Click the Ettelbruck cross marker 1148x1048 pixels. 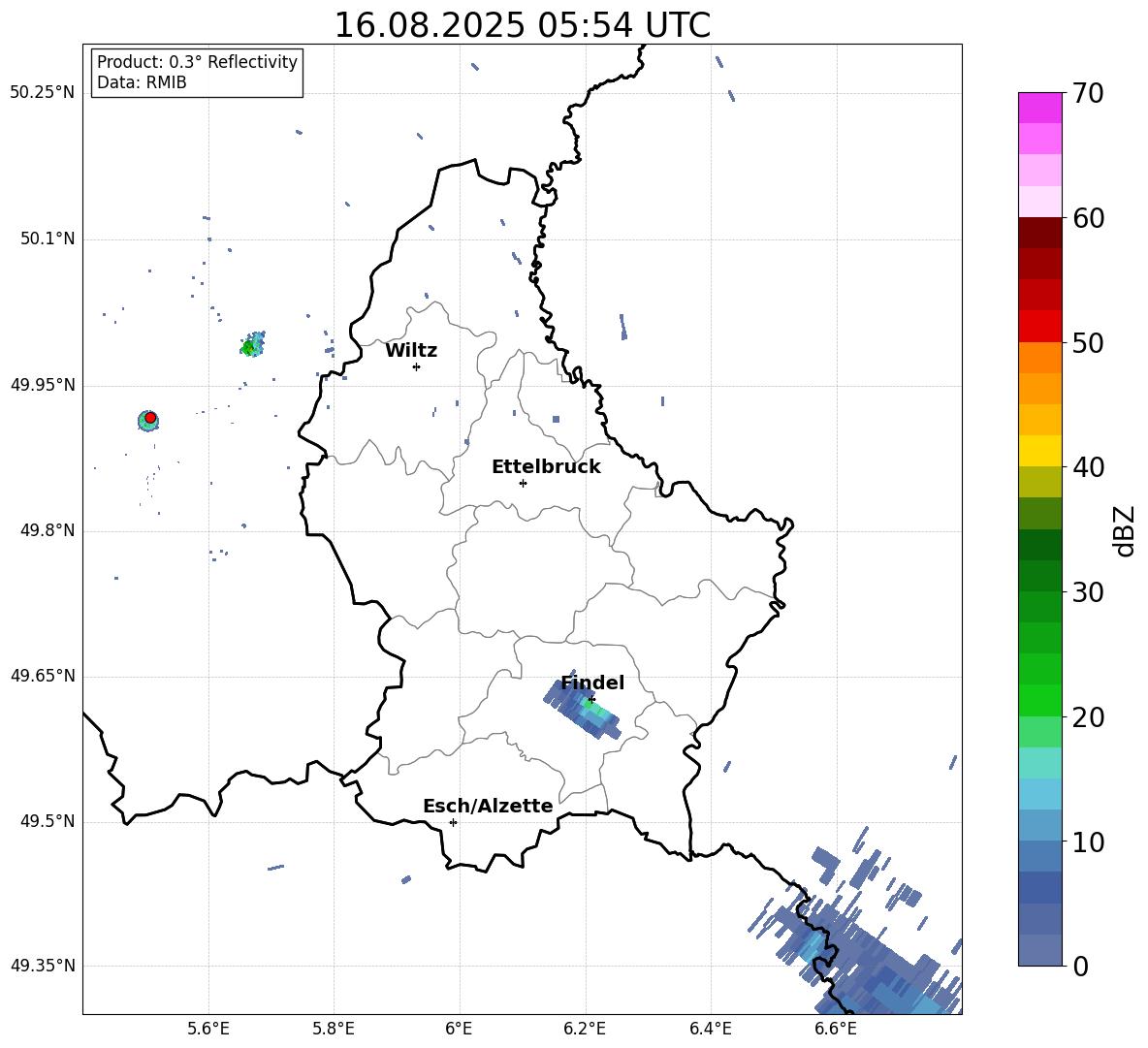(523, 483)
